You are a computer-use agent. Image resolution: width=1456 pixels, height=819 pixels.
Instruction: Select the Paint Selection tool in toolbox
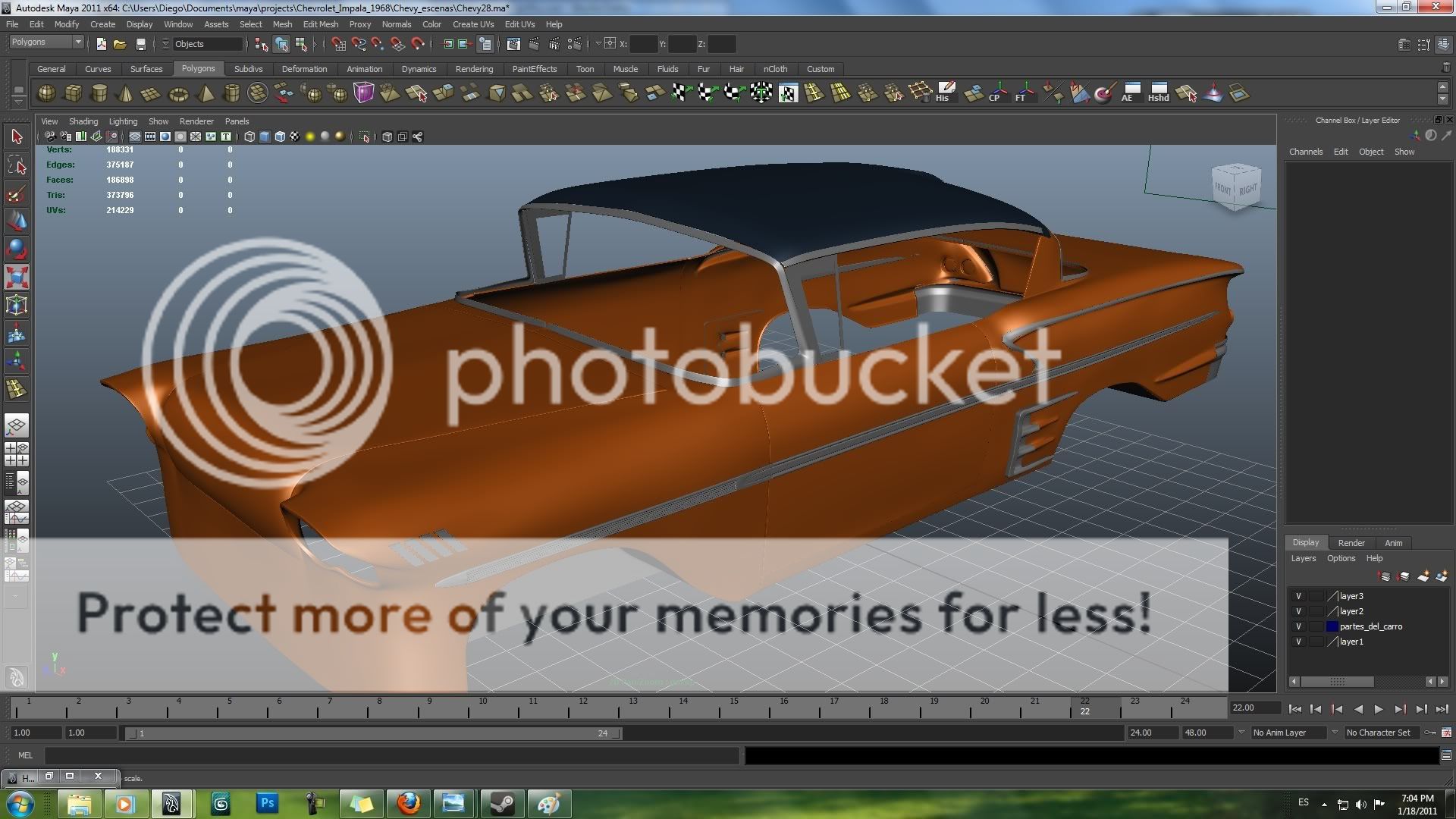17,193
